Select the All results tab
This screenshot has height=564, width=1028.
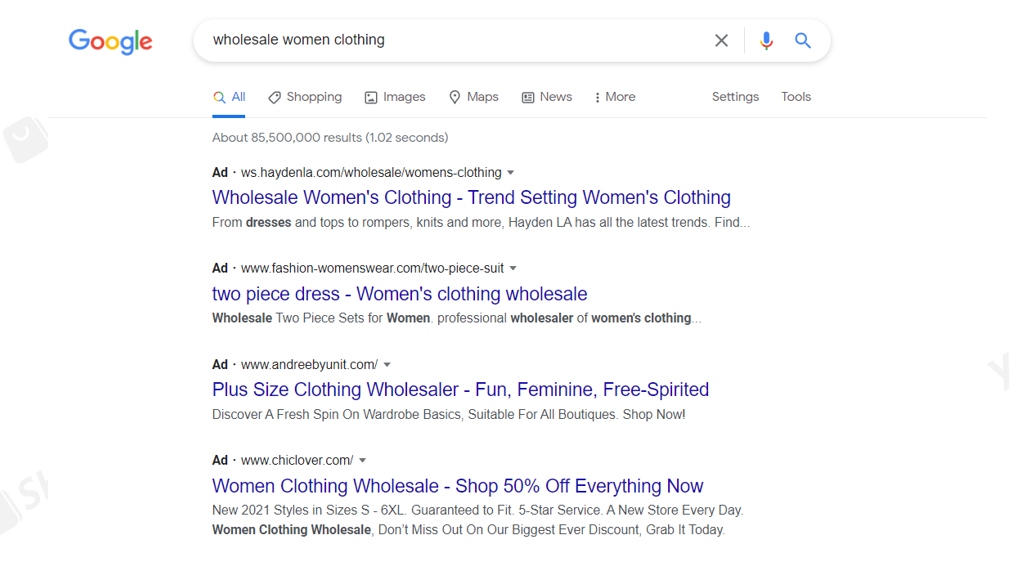click(229, 97)
